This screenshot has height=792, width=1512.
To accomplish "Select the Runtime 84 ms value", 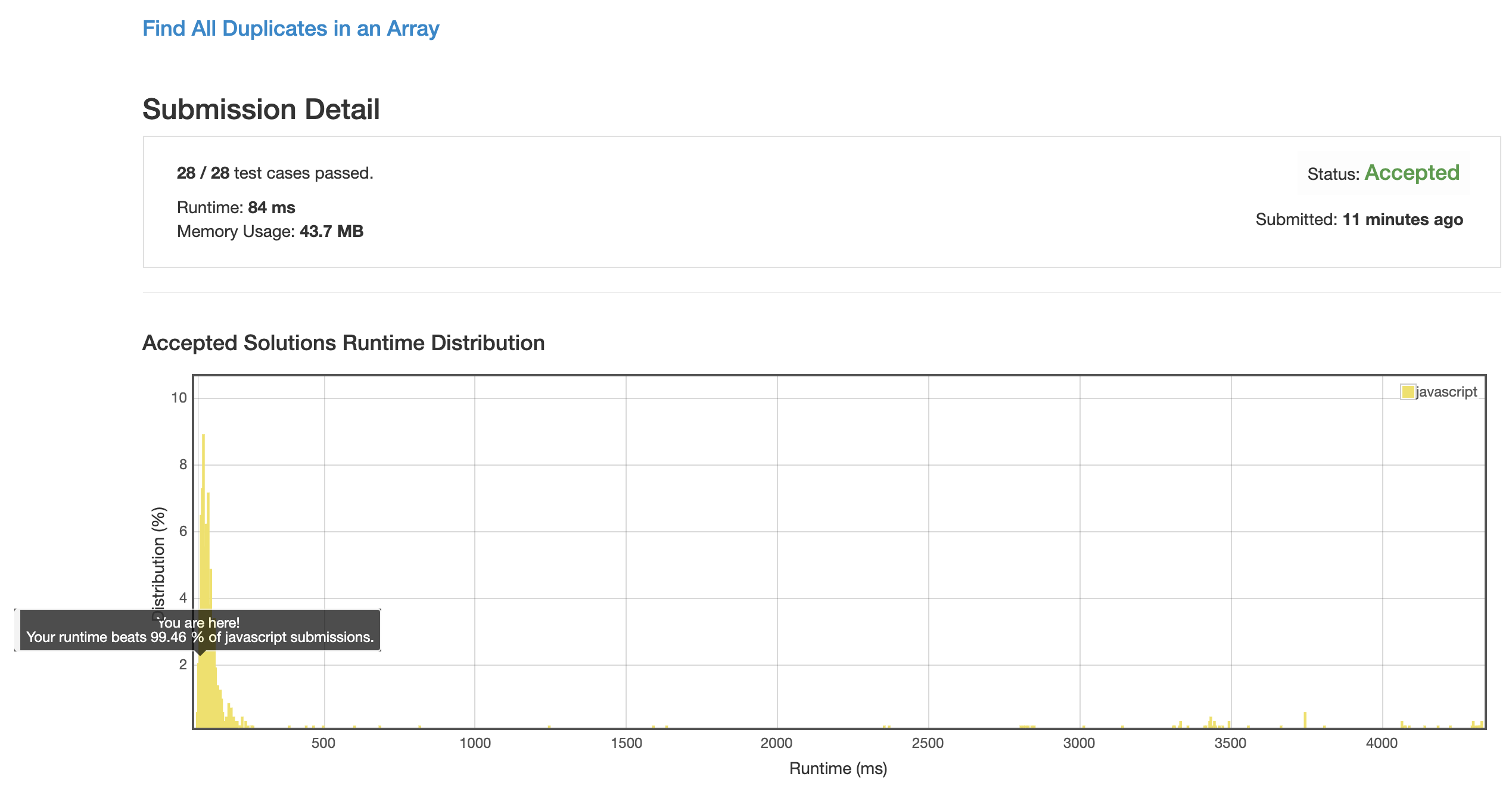I will (x=272, y=207).
